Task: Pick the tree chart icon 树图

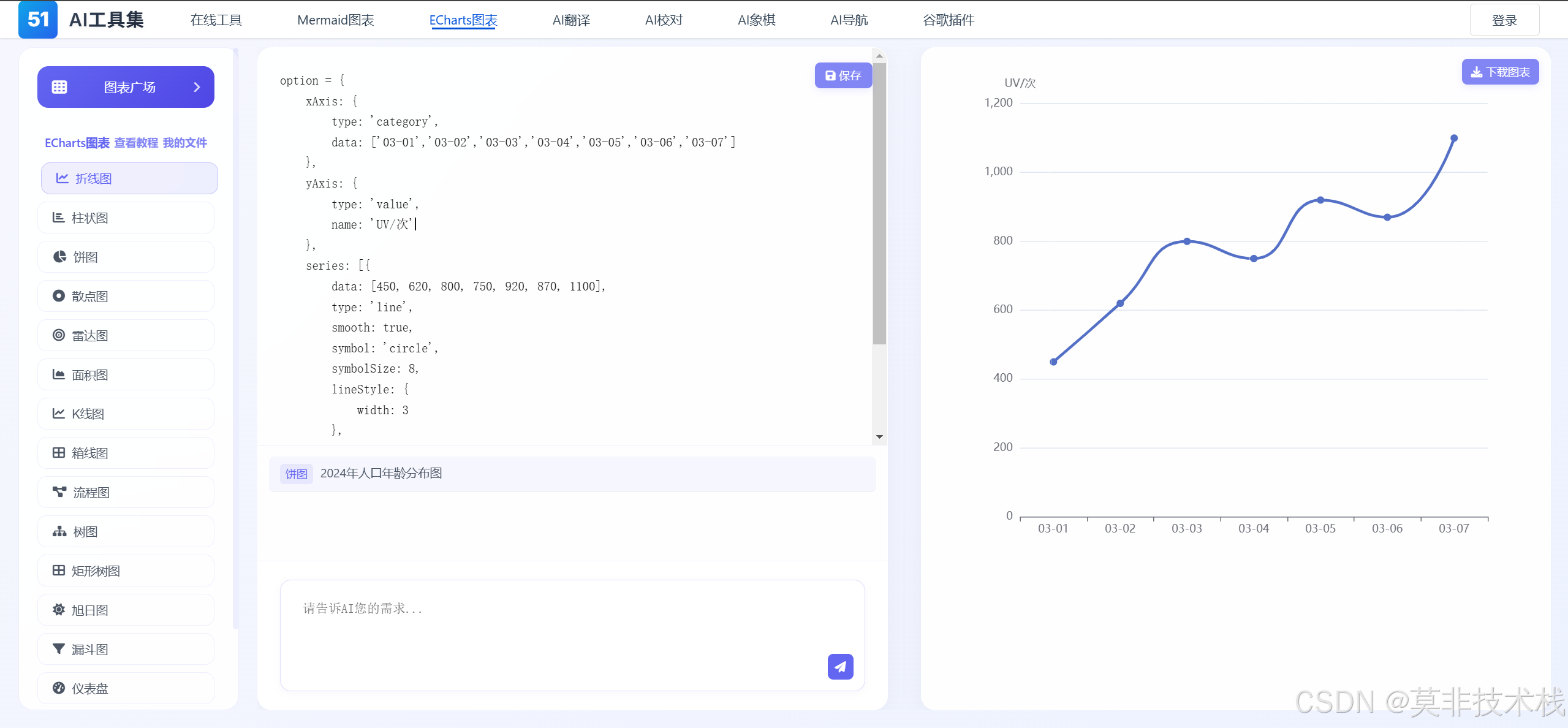Action: point(59,531)
